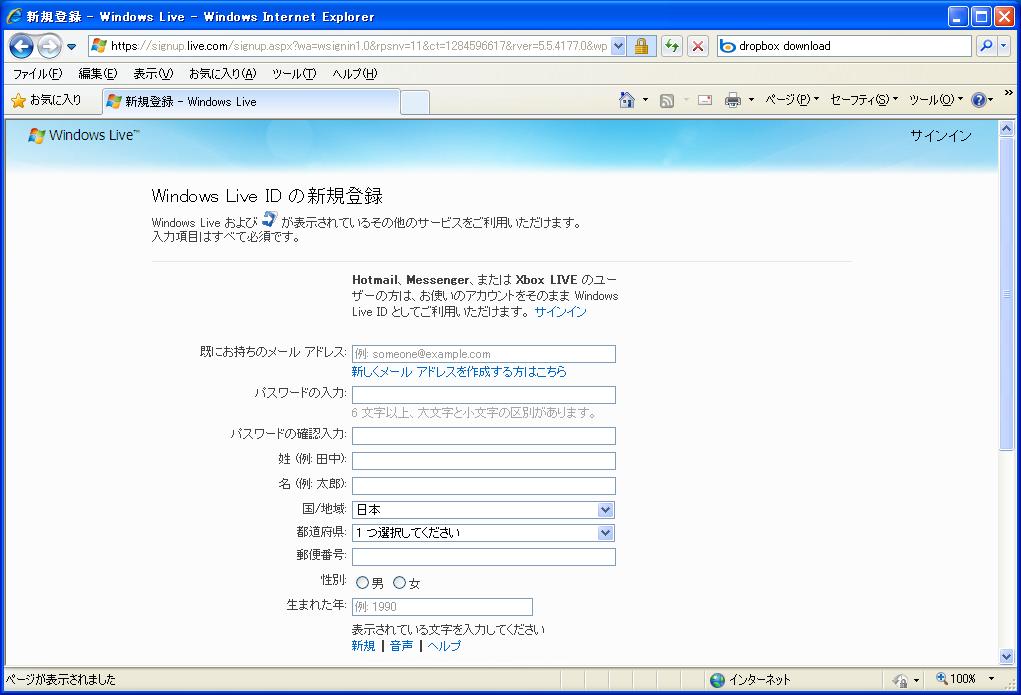
Task: Expand the zoom level dropdown arrow
Action: (x=992, y=679)
